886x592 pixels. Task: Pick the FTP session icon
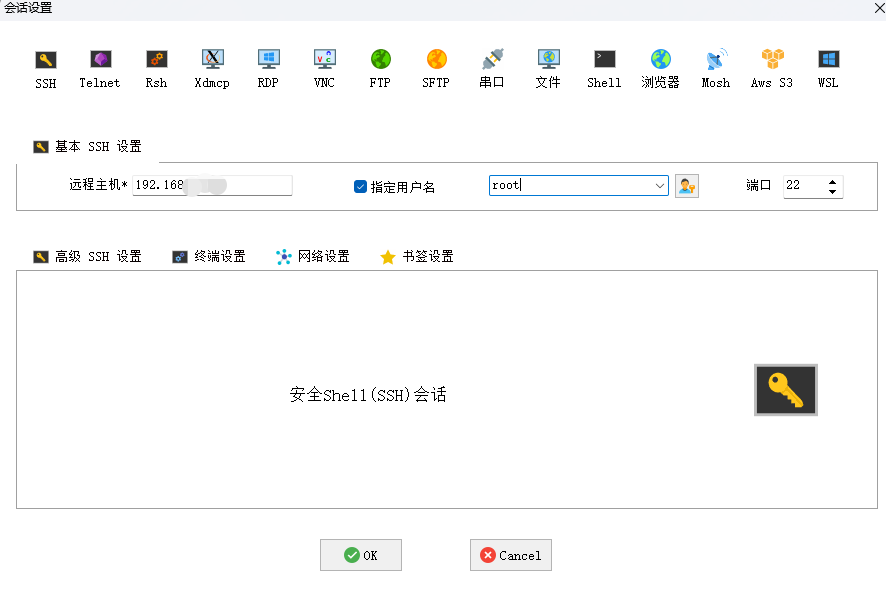pos(380,69)
